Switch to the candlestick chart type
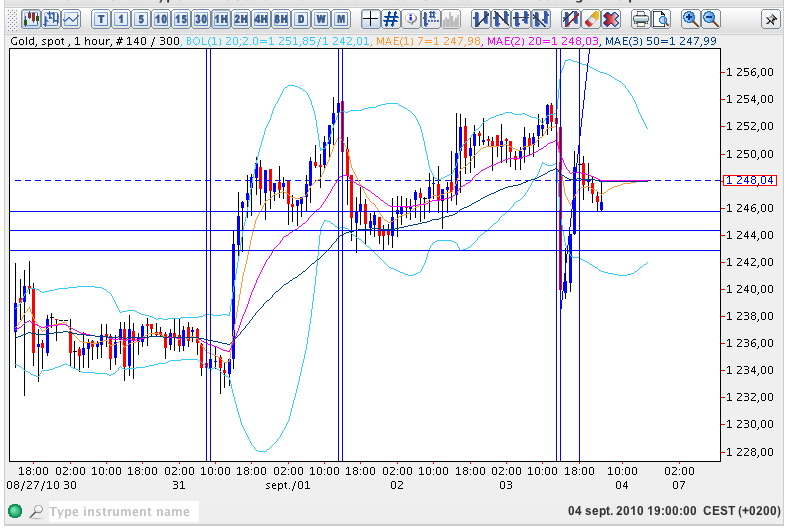787x529 pixels. [31, 19]
